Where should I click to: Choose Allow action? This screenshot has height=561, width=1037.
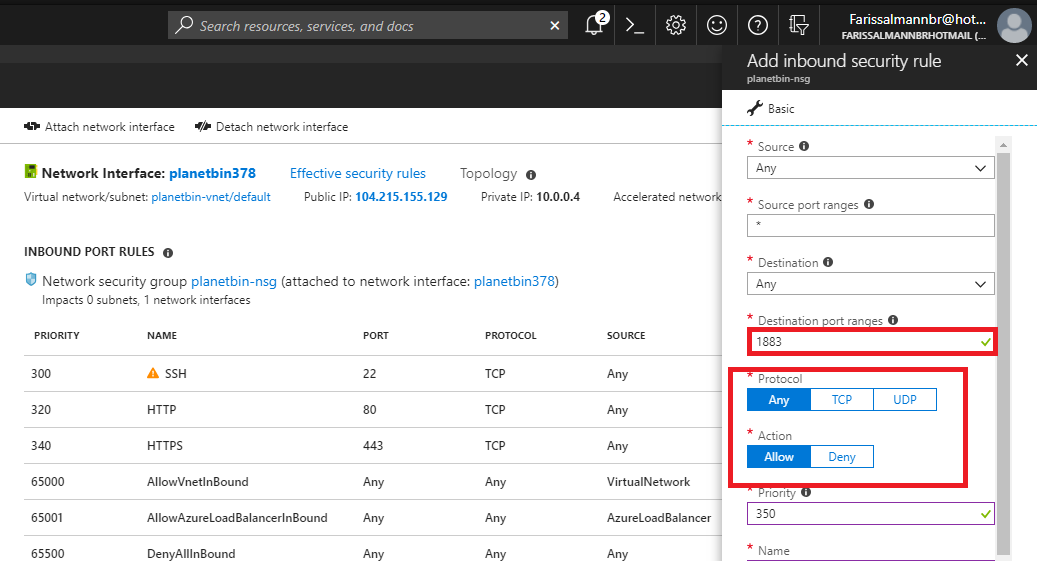pyautogui.click(x=778, y=456)
